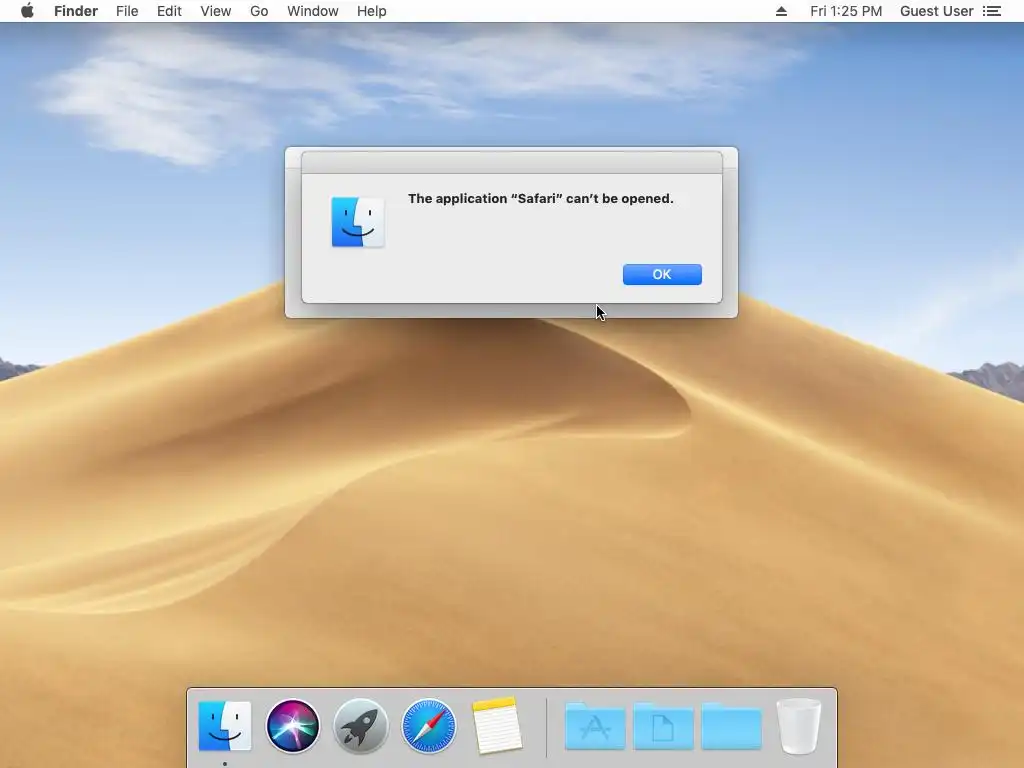The width and height of the screenshot is (1024, 768).
Task: Open the Finder application menu
Action: 76,11
